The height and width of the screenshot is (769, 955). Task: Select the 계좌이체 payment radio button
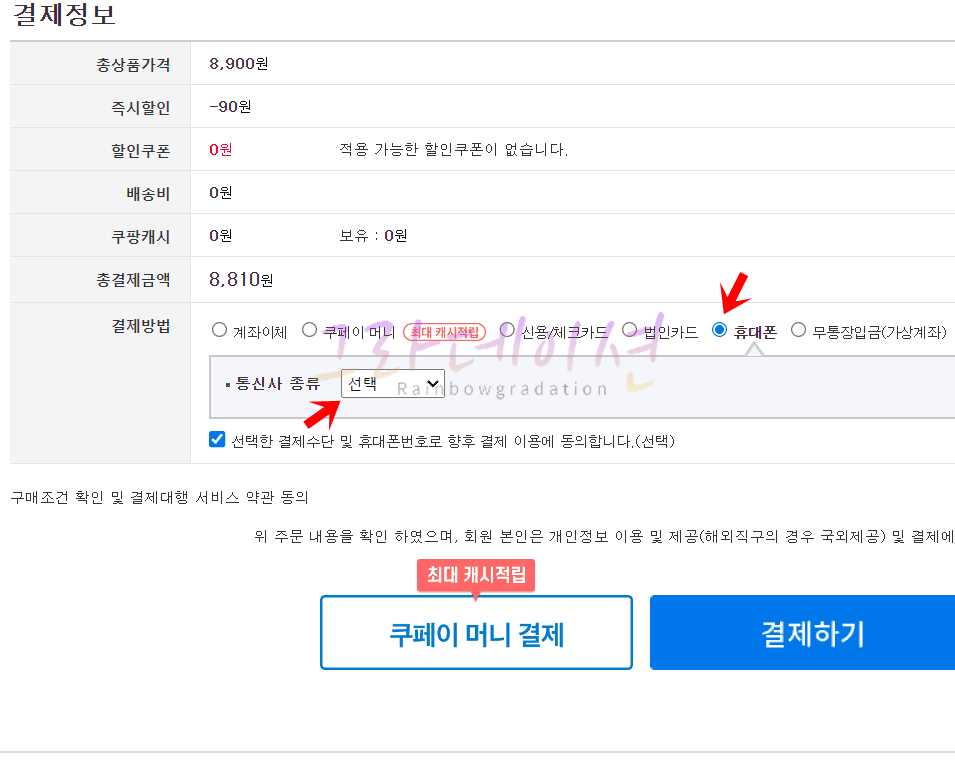click(219, 330)
